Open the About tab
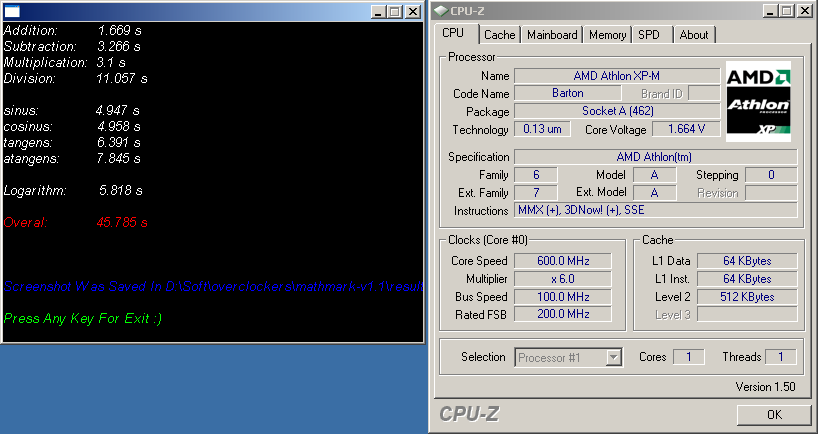This screenshot has height=434, width=818. (694, 35)
